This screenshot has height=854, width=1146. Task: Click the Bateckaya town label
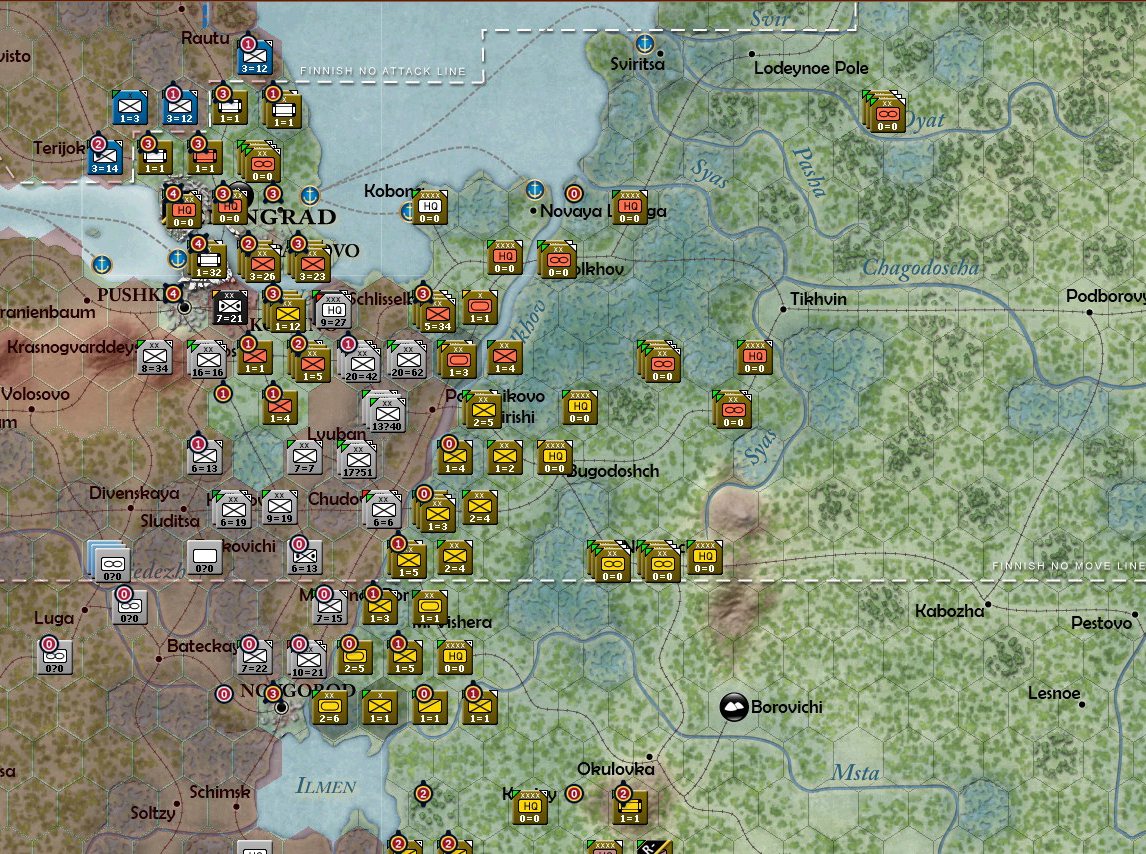coord(202,646)
